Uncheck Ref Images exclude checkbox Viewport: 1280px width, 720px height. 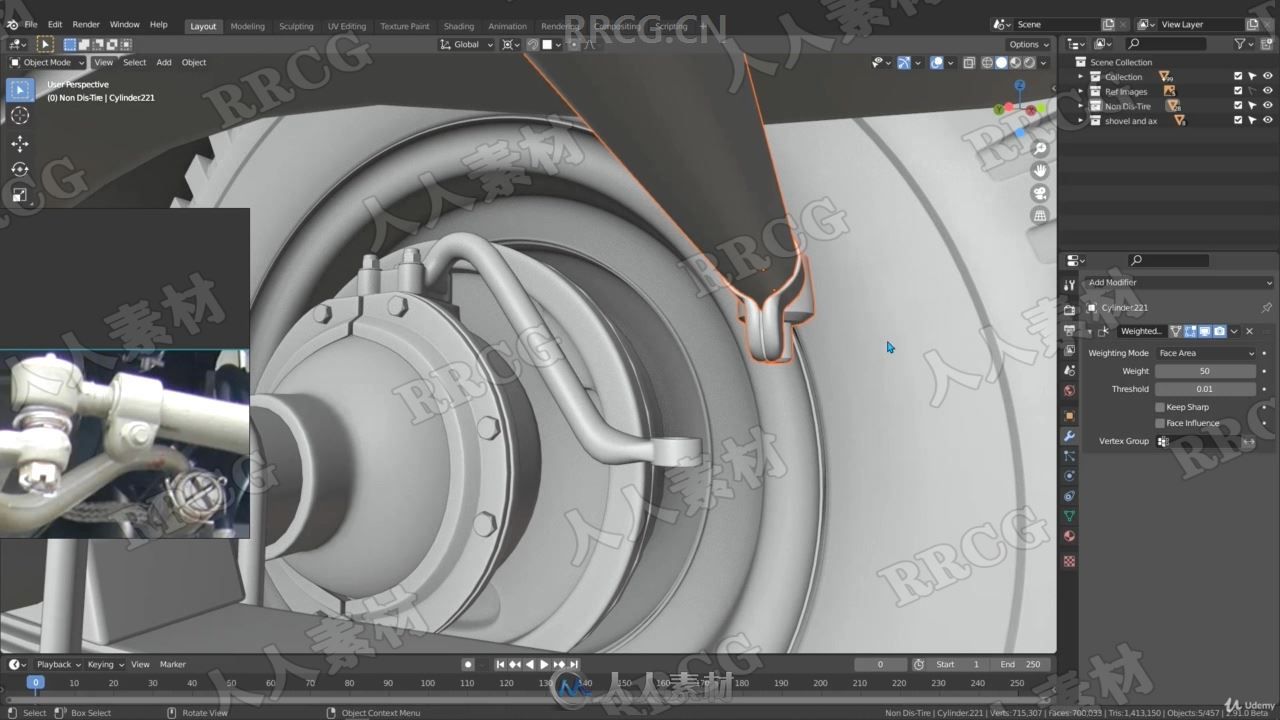point(1238,91)
